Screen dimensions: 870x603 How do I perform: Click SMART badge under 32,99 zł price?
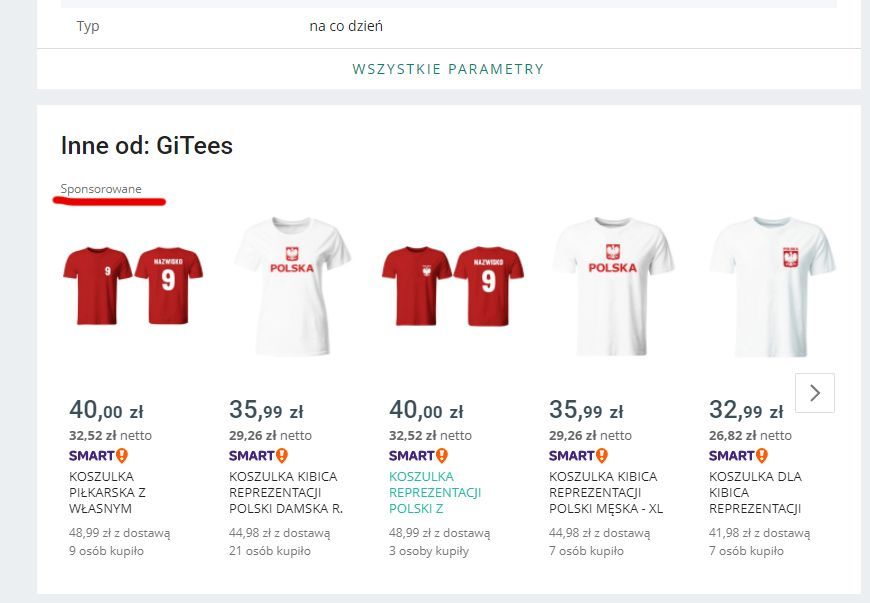click(x=738, y=455)
